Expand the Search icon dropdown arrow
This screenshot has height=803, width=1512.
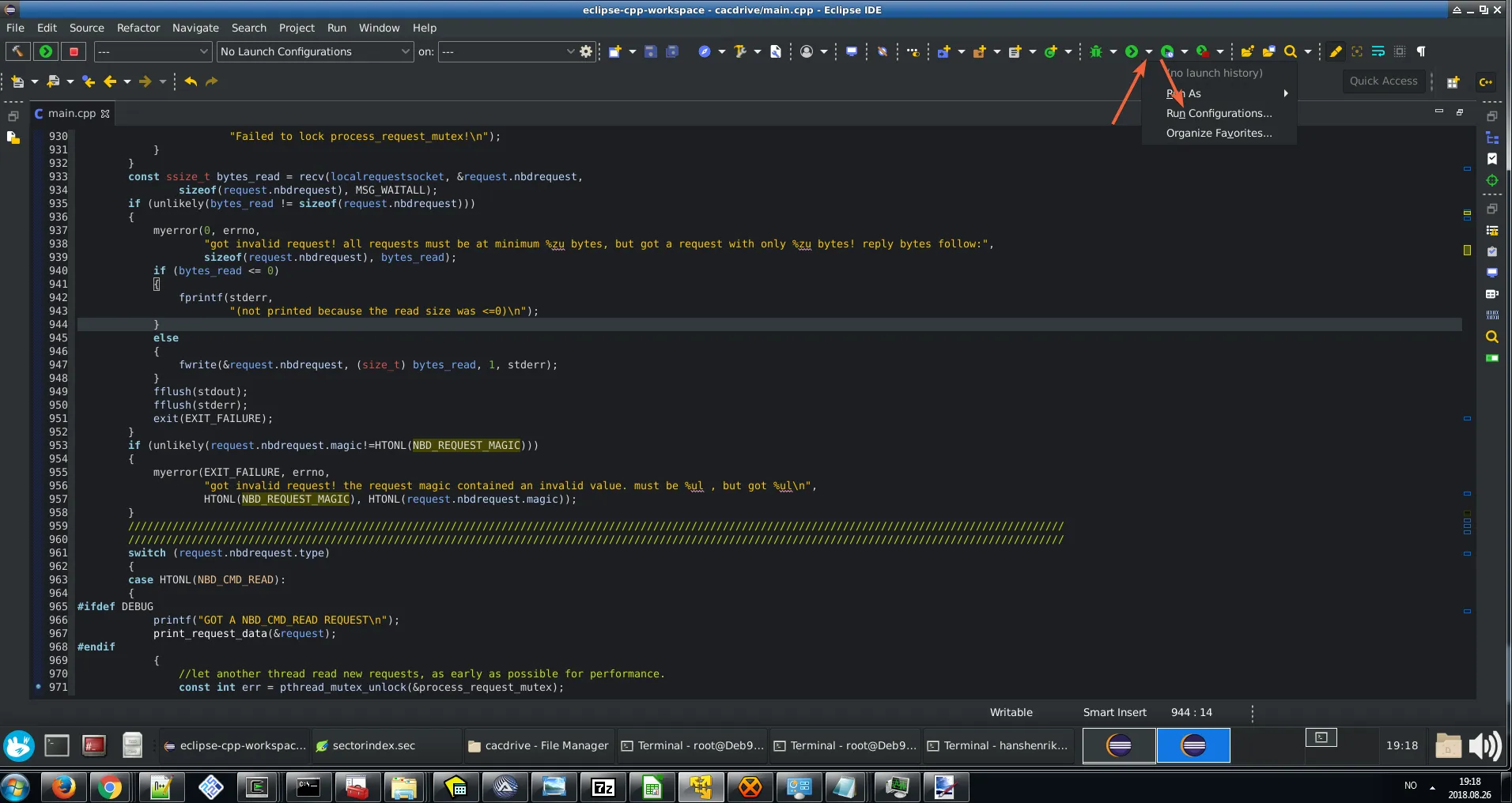point(1308,51)
